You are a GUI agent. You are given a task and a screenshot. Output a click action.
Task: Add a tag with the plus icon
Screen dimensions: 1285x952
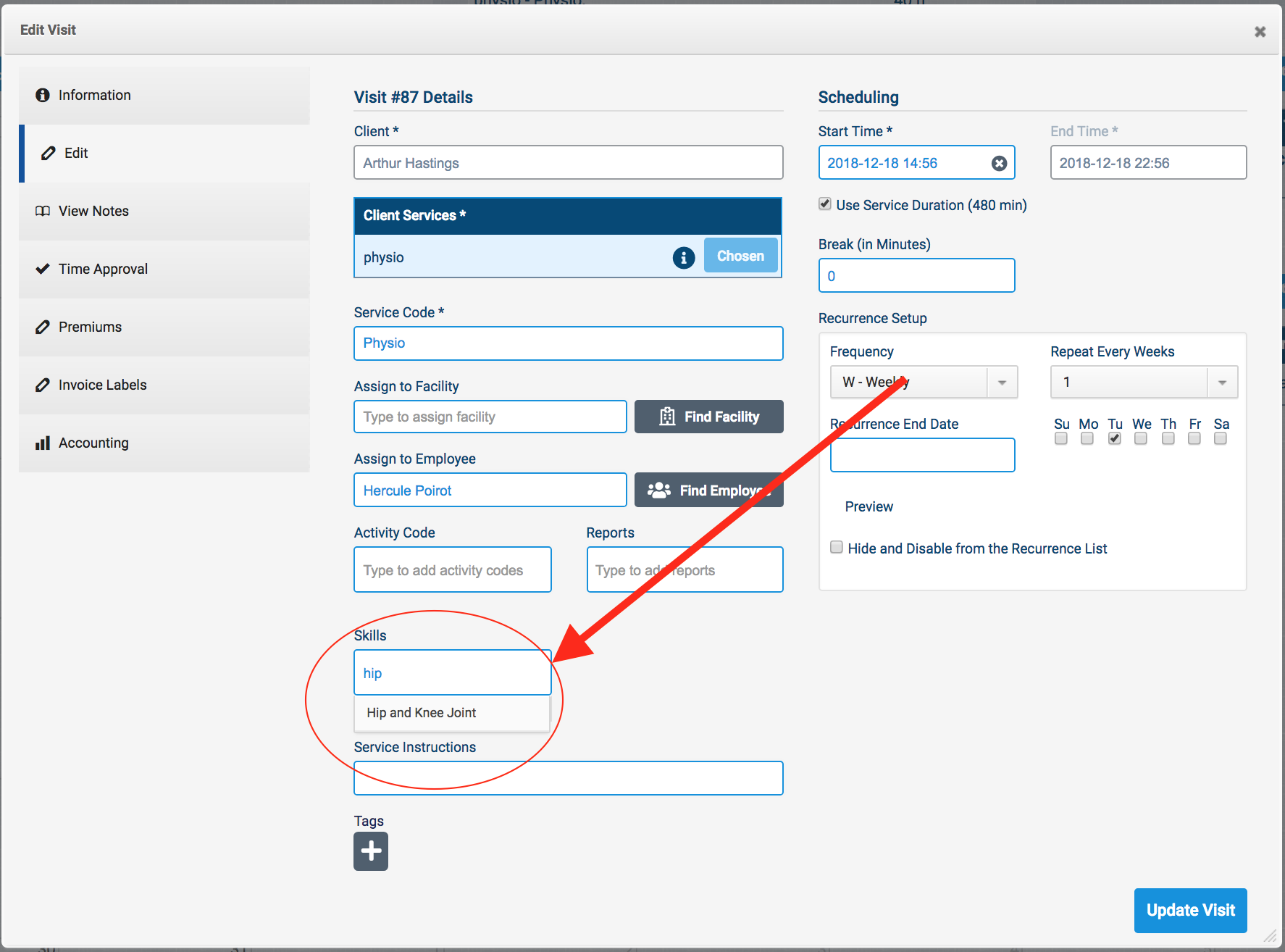pyautogui.click(x=371, y=851)
